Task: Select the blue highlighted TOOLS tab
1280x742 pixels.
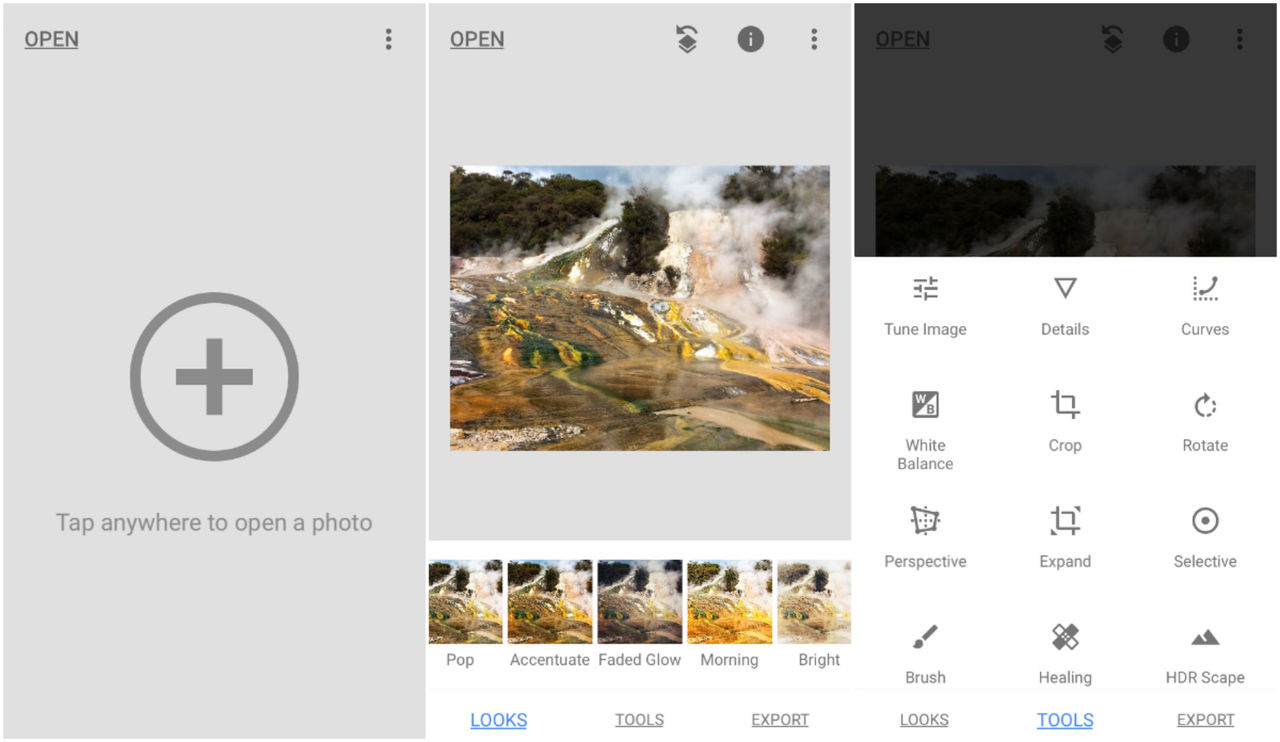Action: coord(1065,720)
